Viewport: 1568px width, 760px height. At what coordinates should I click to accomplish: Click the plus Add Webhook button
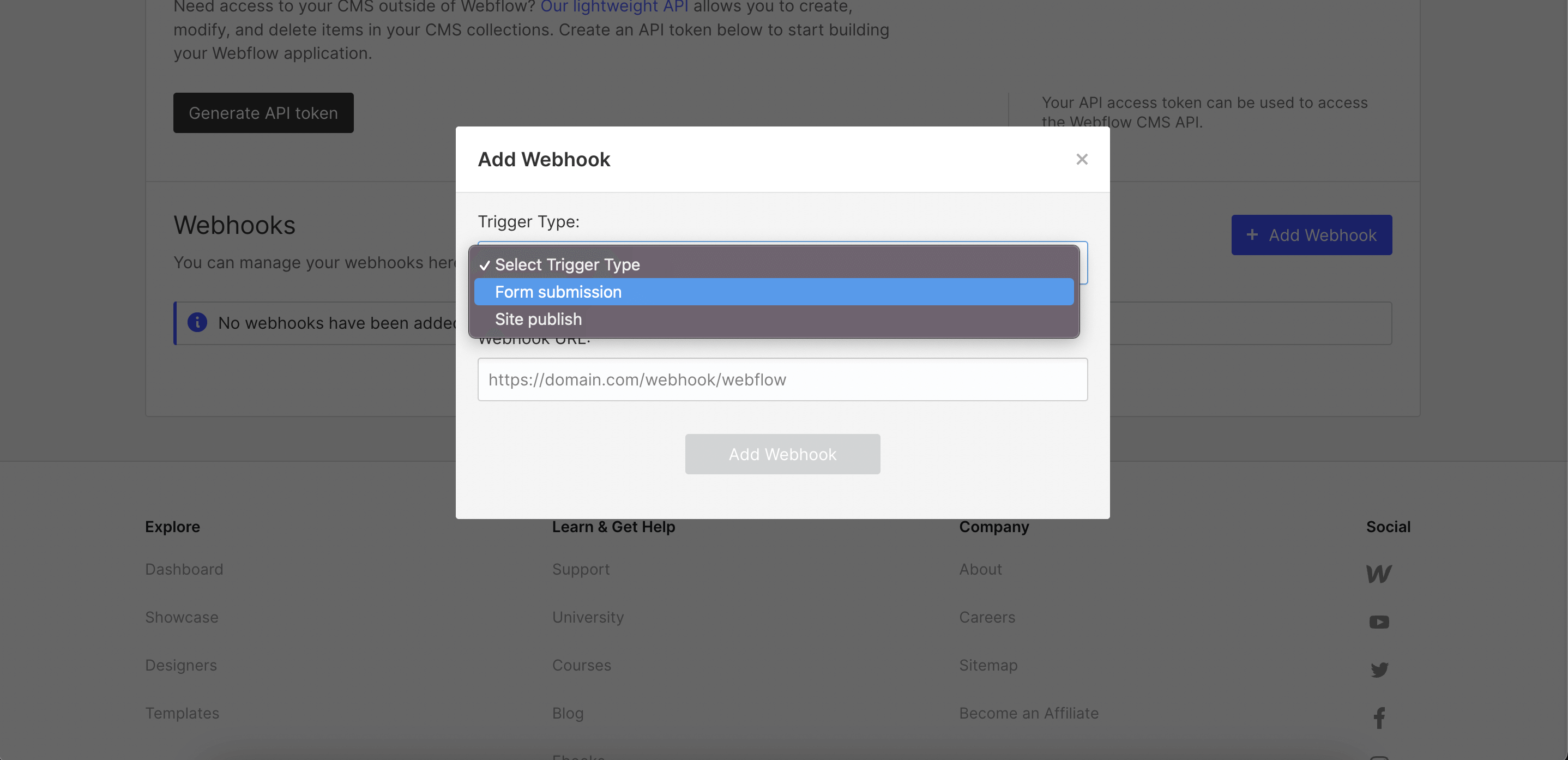[1312, 234]
